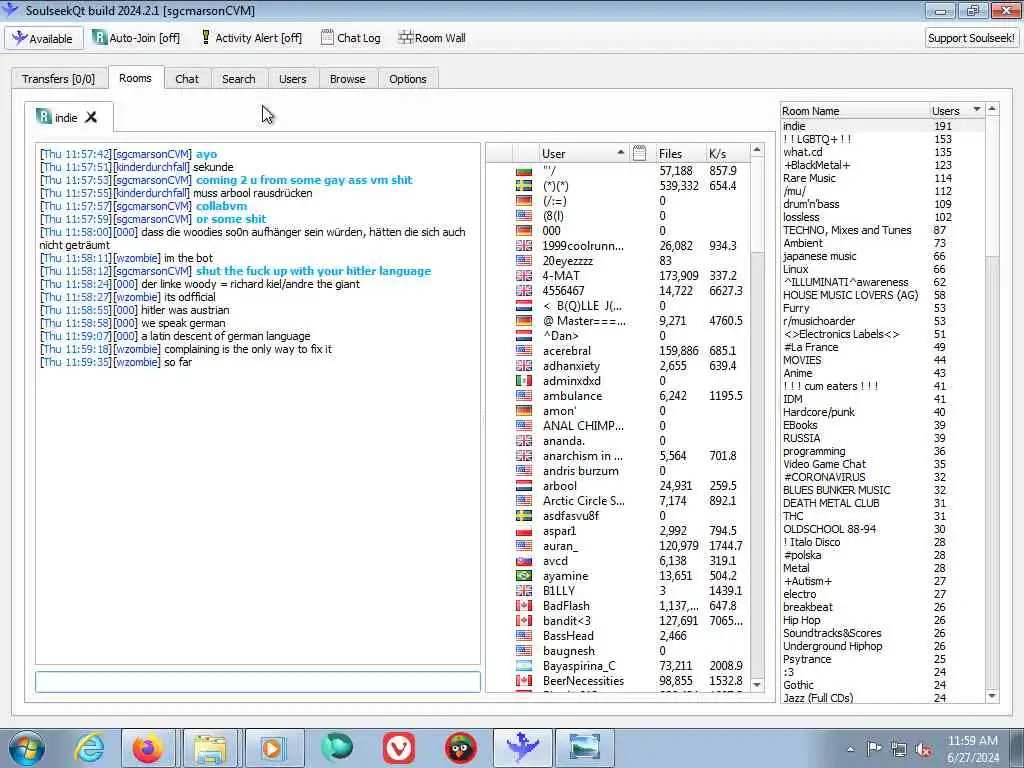Click Soulseek bird icon in taskbar
1024x768 pixels.
click(x=523, y=748)
